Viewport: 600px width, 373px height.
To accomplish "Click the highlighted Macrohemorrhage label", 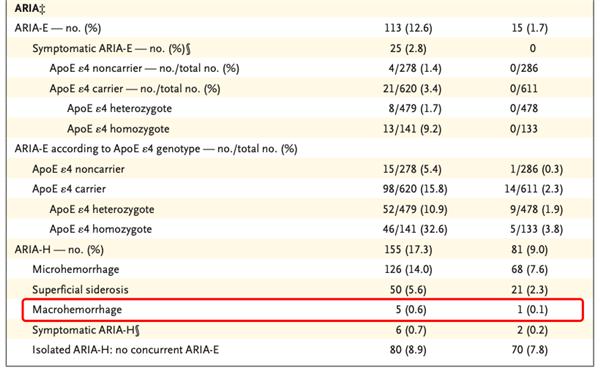I will pyautogui.click(x=77, y=309).
